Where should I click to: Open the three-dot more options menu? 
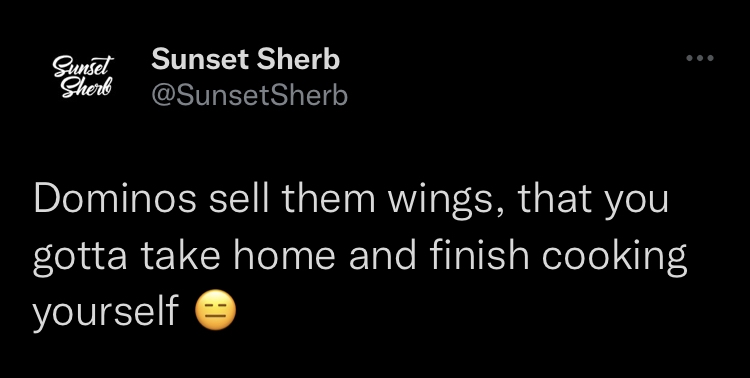pos(700,58)
